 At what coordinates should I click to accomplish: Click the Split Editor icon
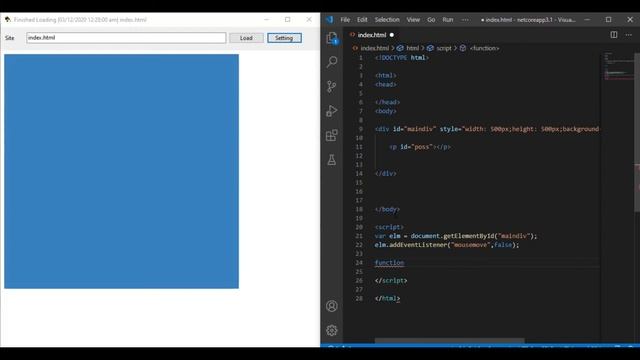click(x=613, y=35)
